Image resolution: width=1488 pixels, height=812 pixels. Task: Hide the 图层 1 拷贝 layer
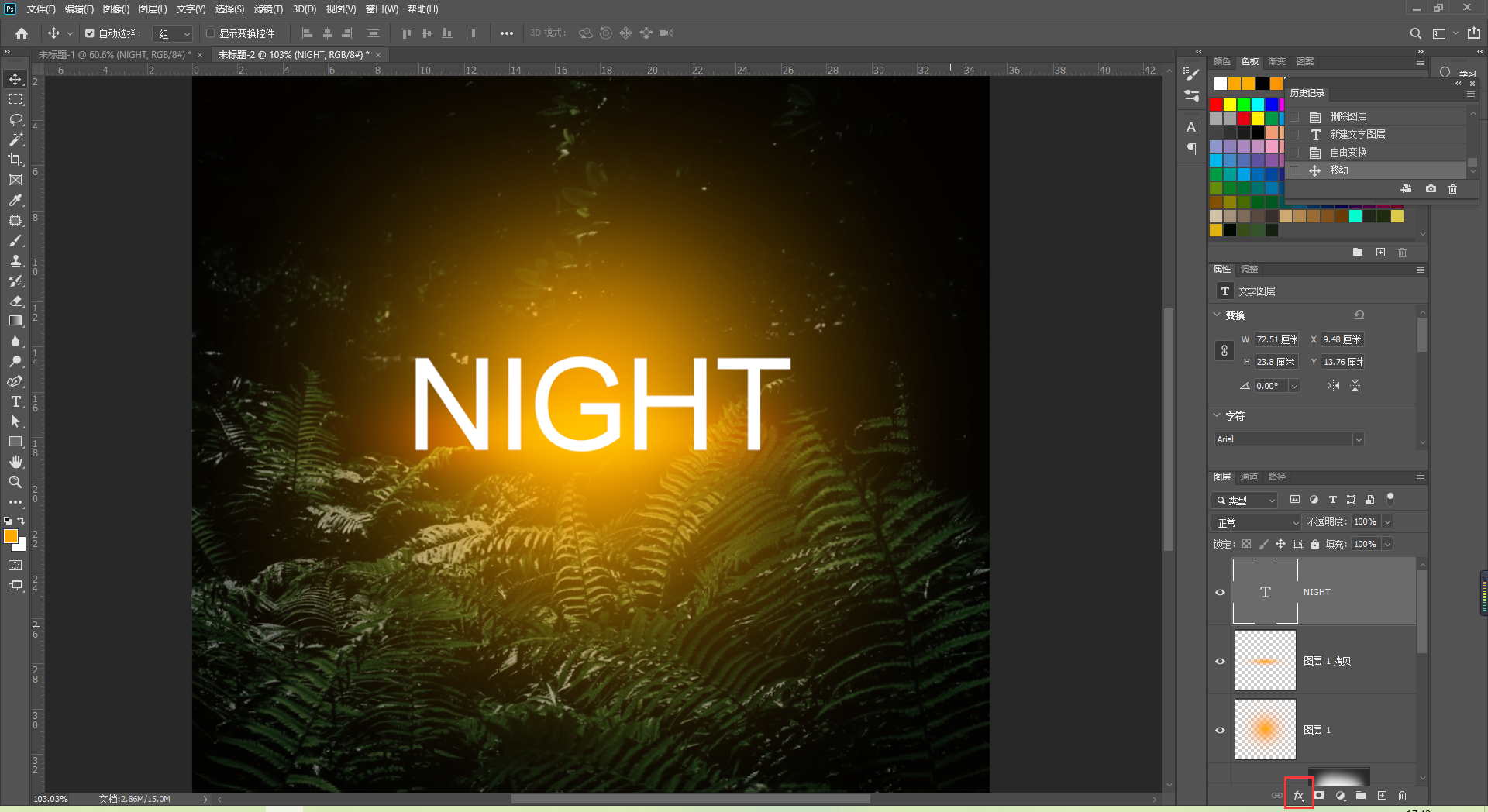pos(1221,661)
